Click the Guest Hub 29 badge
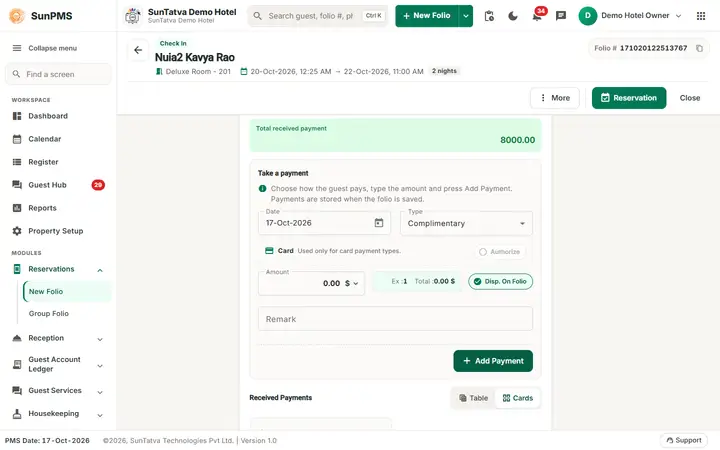This screenshot has height=450, width=720. [x=98, y=185]
